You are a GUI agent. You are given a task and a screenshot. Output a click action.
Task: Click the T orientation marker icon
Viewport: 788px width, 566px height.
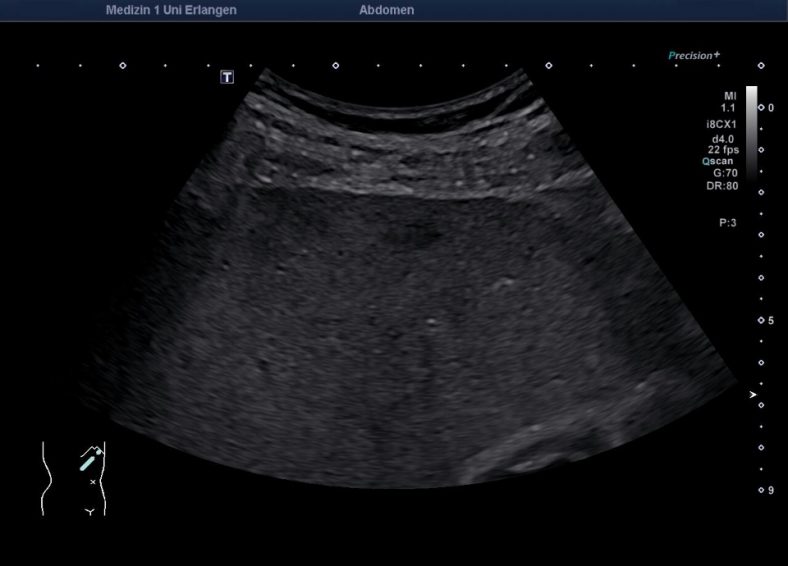[x=228, y=77]
